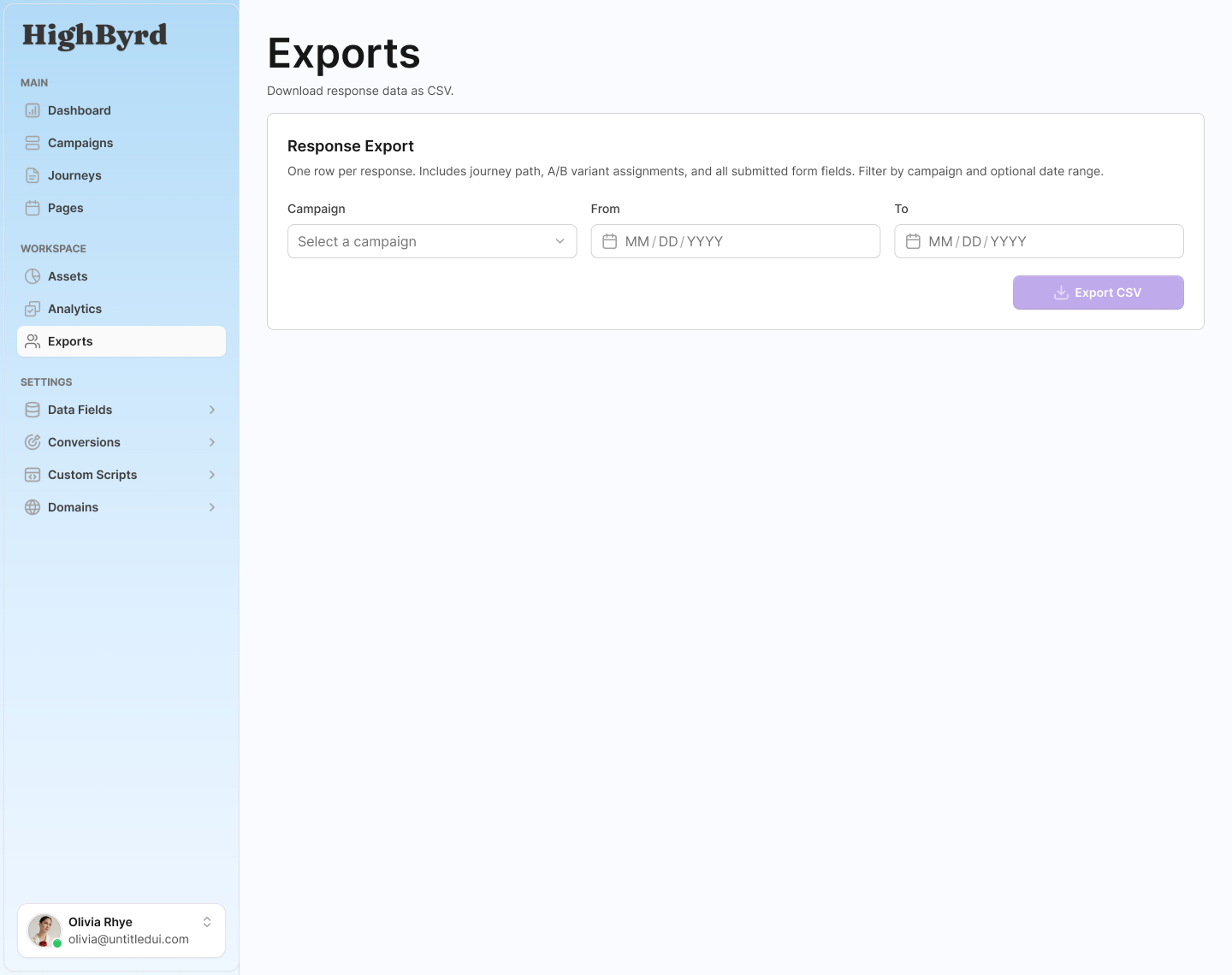The width and height of the screenshot is (1232, 975).
Task: Expand the Data Fields chevron
Action: coord(212,410)
